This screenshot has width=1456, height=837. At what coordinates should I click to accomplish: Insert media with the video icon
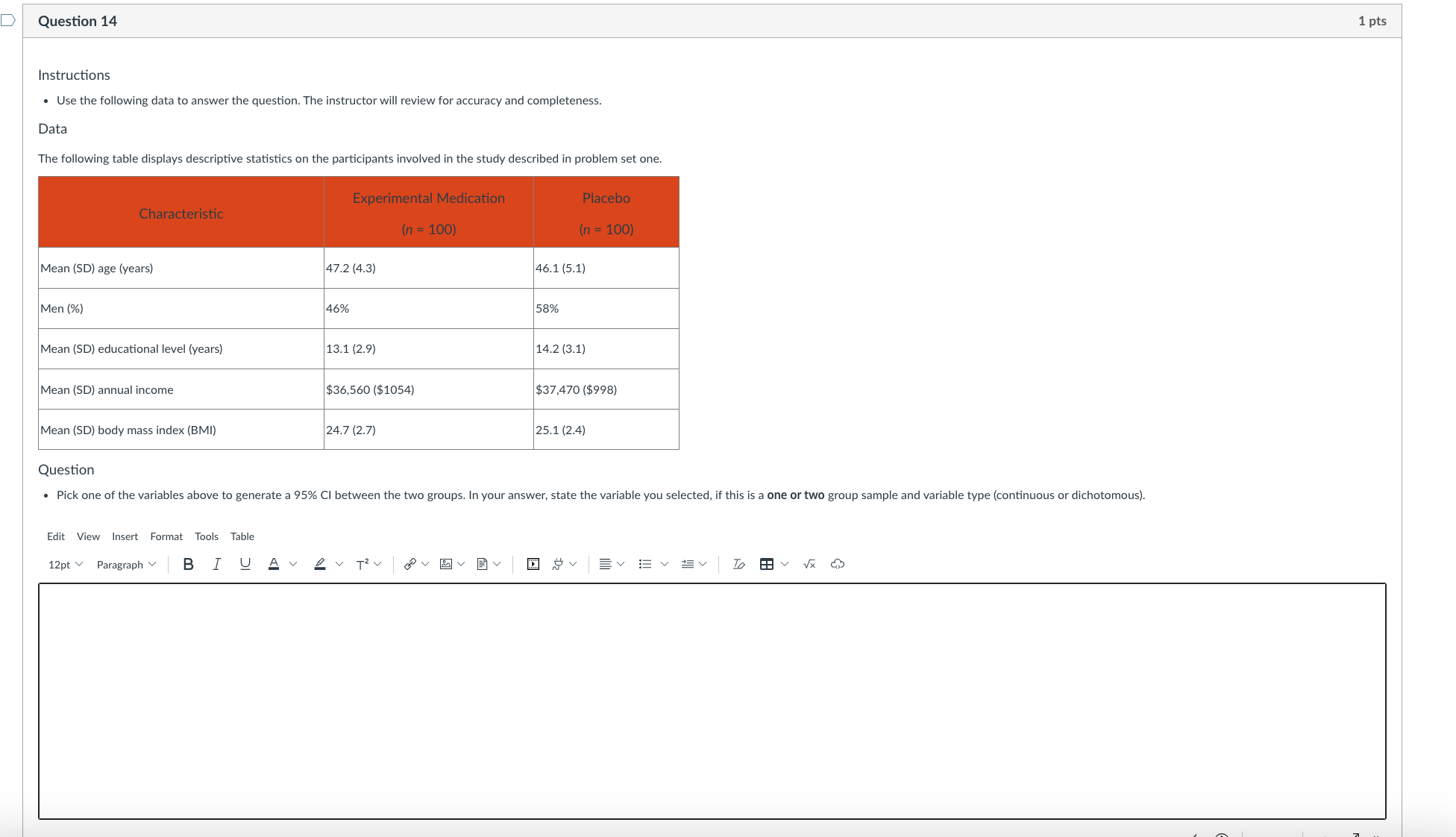[x=533, y=564]
